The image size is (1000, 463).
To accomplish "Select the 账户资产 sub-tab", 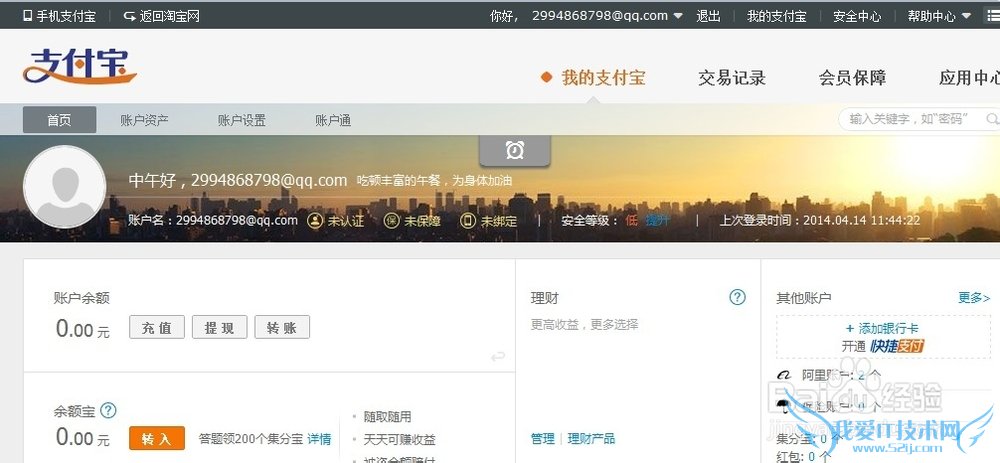I will click(144, 120).
